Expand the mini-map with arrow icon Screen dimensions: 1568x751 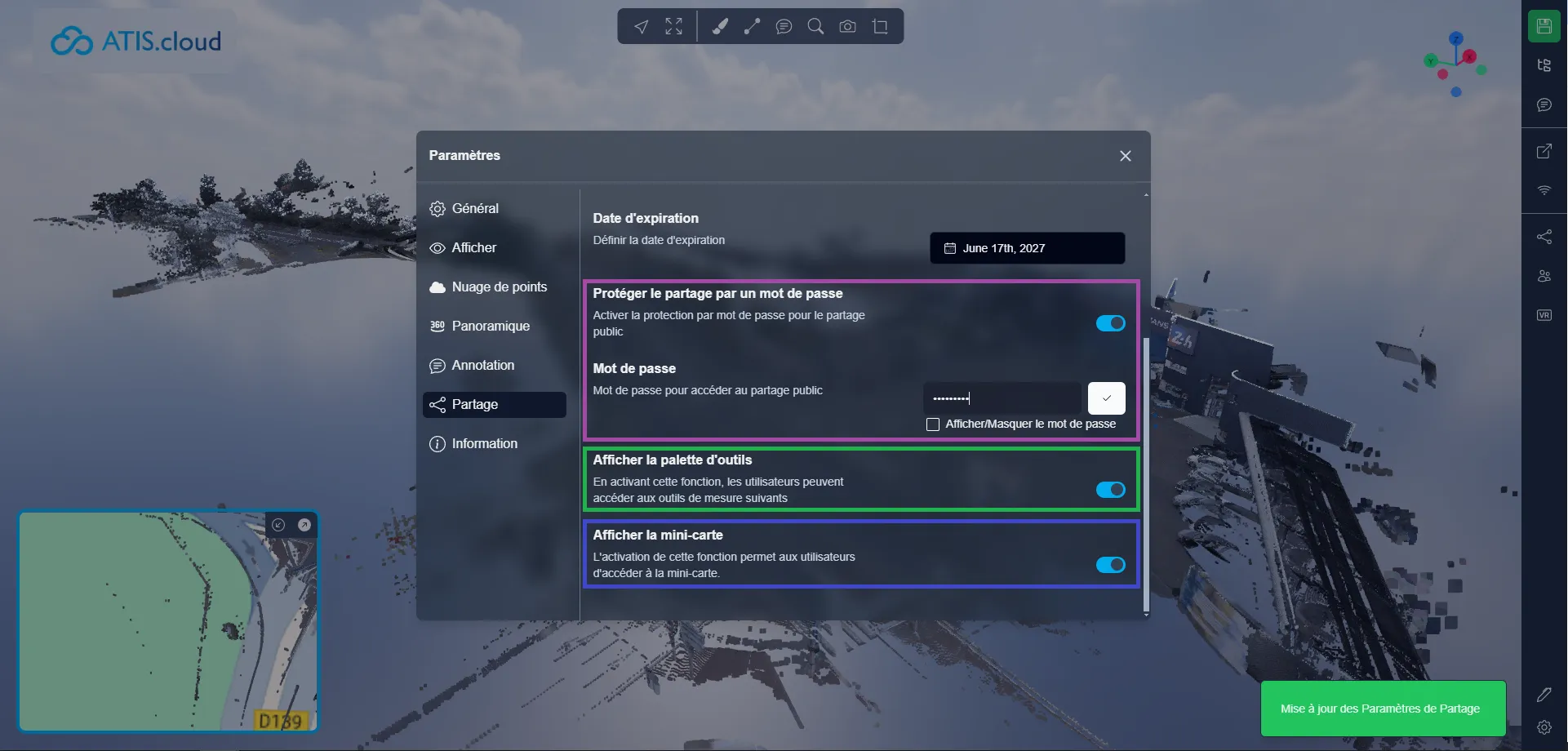(x=304, y=525)
